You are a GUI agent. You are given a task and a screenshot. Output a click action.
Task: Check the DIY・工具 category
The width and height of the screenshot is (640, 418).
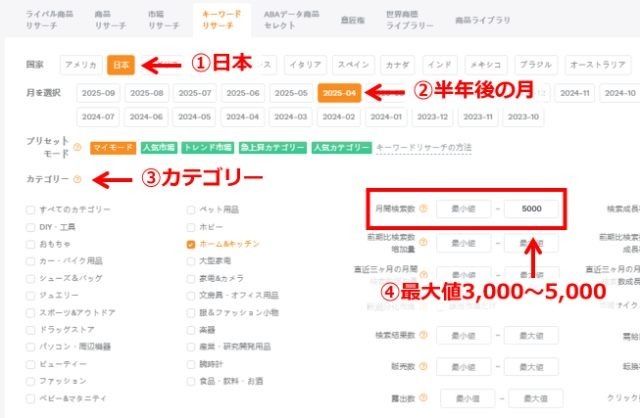pos(30,227)
